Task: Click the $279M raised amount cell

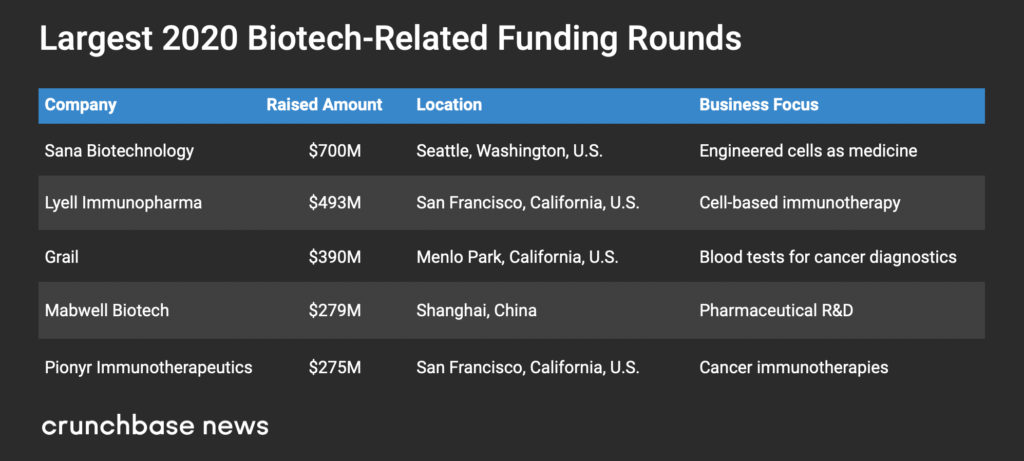Action: pos(335,310)
